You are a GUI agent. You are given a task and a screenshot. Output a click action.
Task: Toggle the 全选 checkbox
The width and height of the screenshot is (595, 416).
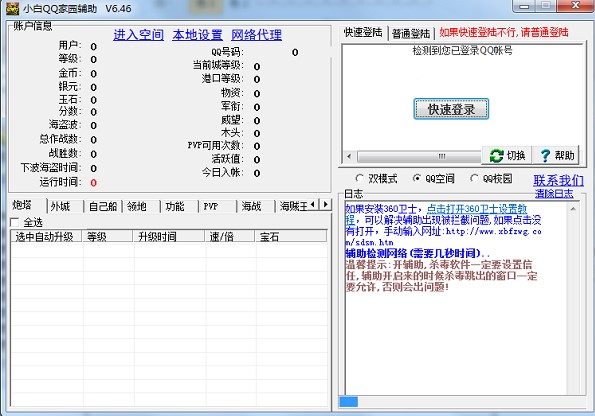[x=15, y=222]
